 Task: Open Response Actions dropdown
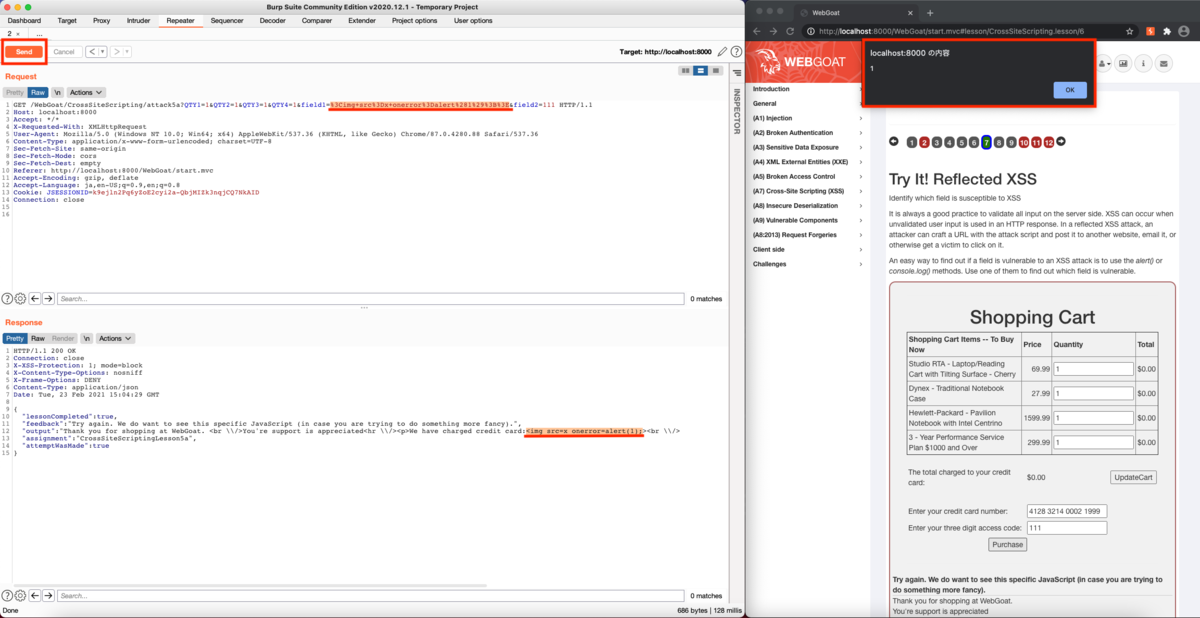(x=113, y=338)
